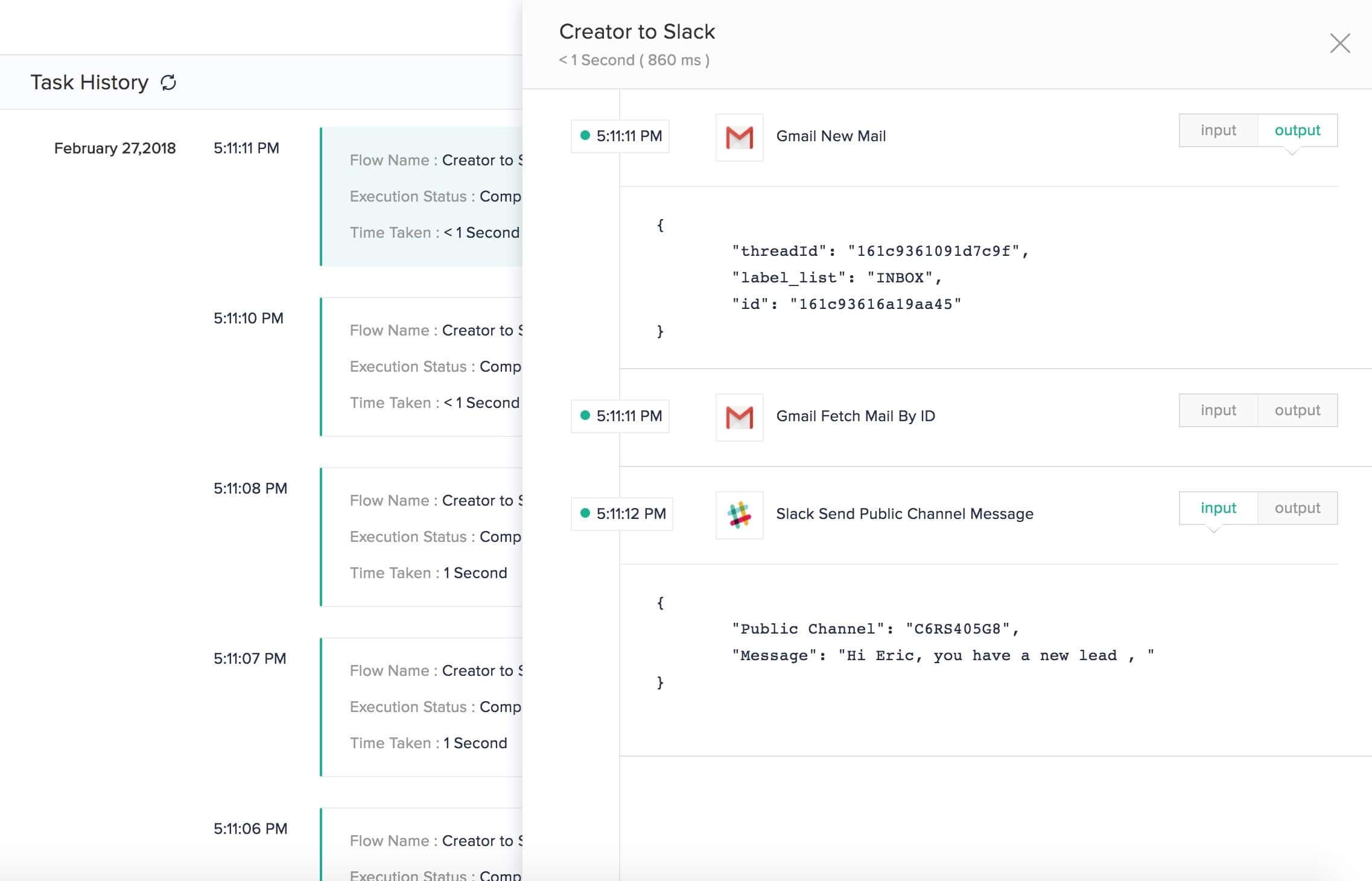
Task: Select the 5:11:11 PM timestamp for Gmail New Mail
Action: point(620,136)
